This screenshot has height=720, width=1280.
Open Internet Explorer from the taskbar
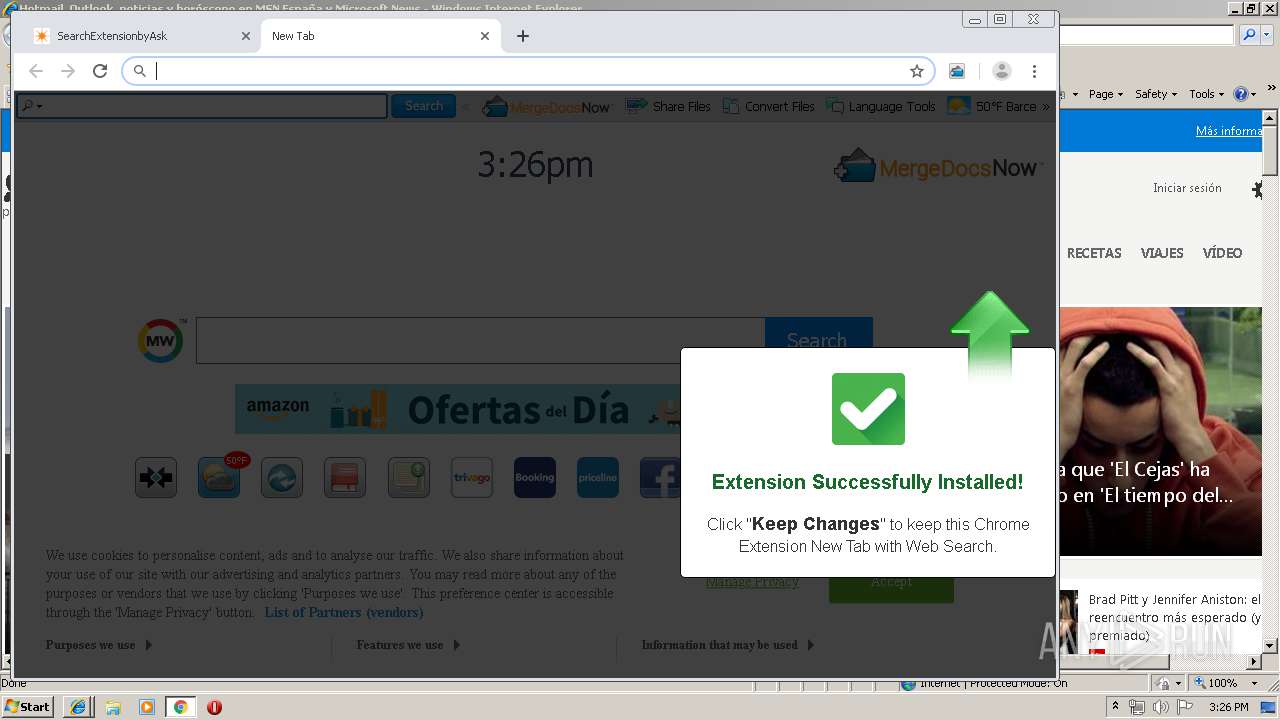[x=78, y=707]
